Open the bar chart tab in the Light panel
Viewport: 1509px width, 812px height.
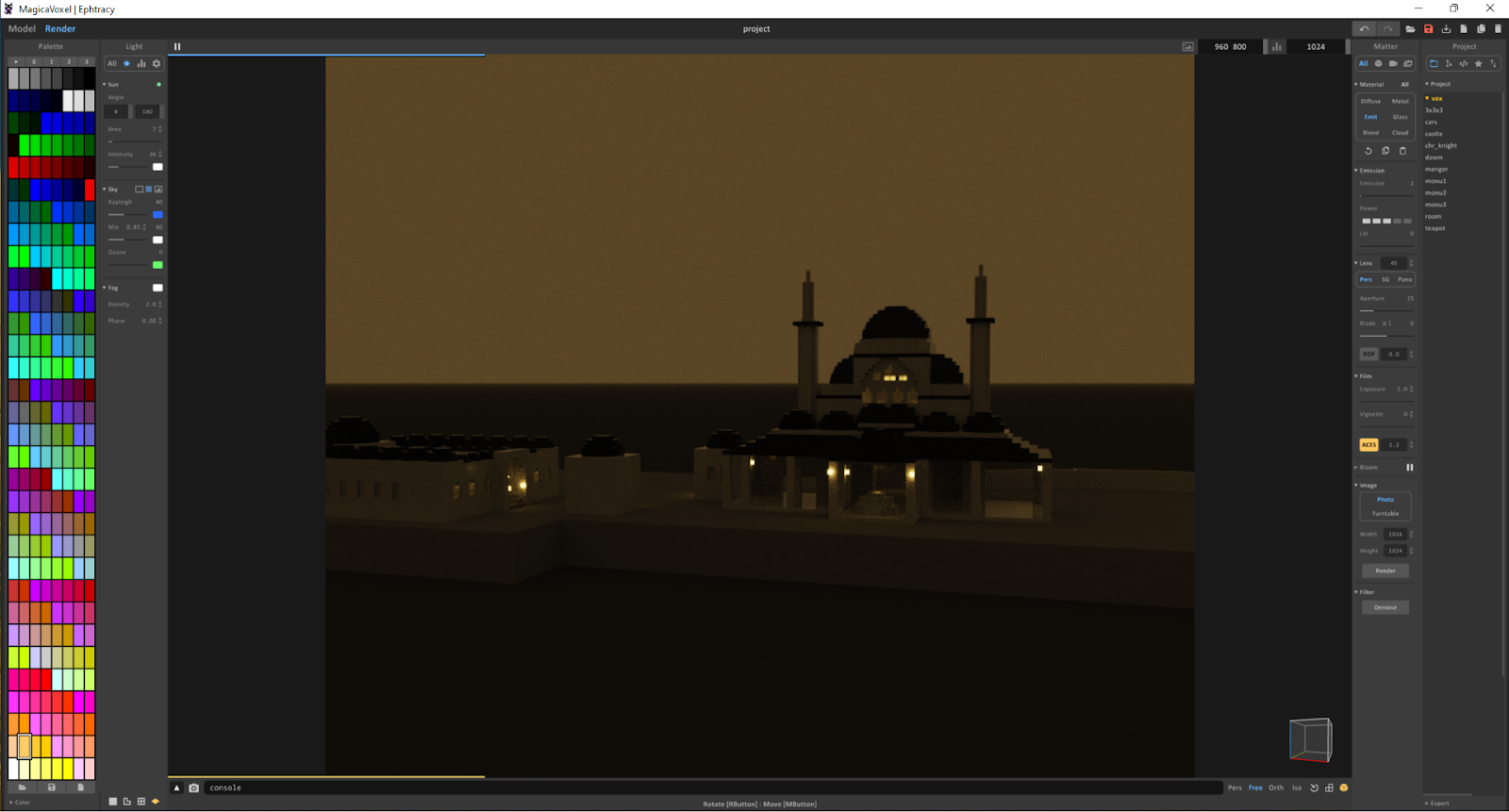(x=141, y=64)
